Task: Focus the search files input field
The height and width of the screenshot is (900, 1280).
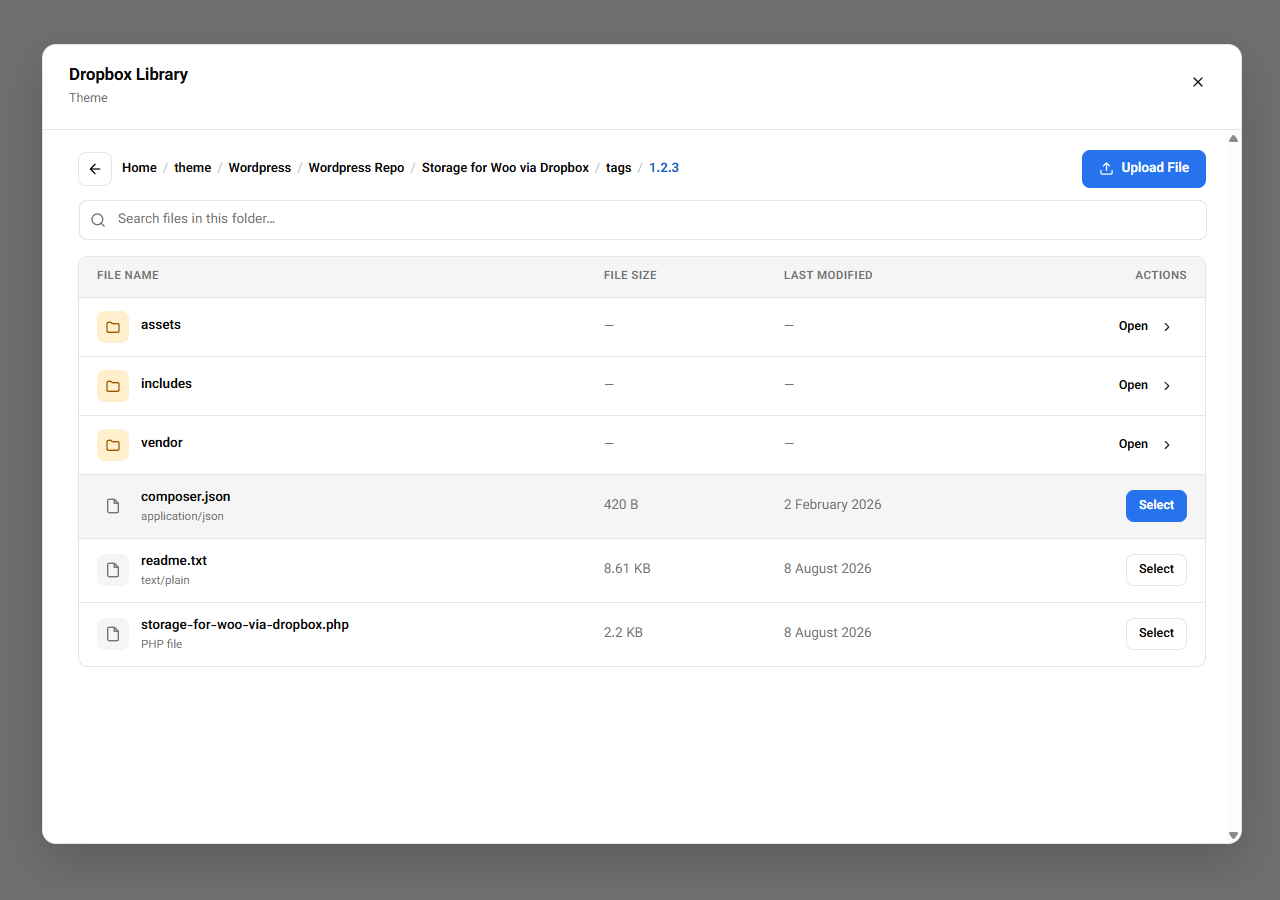Action: [x=643, y=220]
